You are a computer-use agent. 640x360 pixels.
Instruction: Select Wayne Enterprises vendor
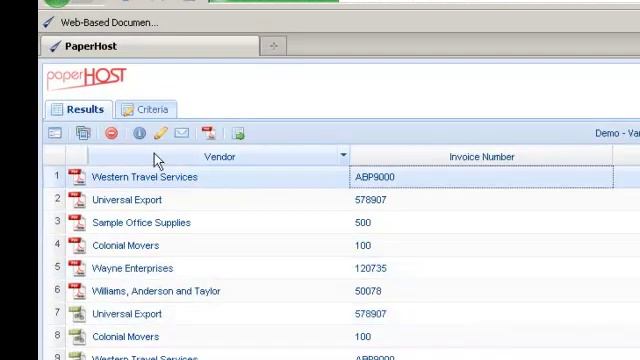[132, 269]
